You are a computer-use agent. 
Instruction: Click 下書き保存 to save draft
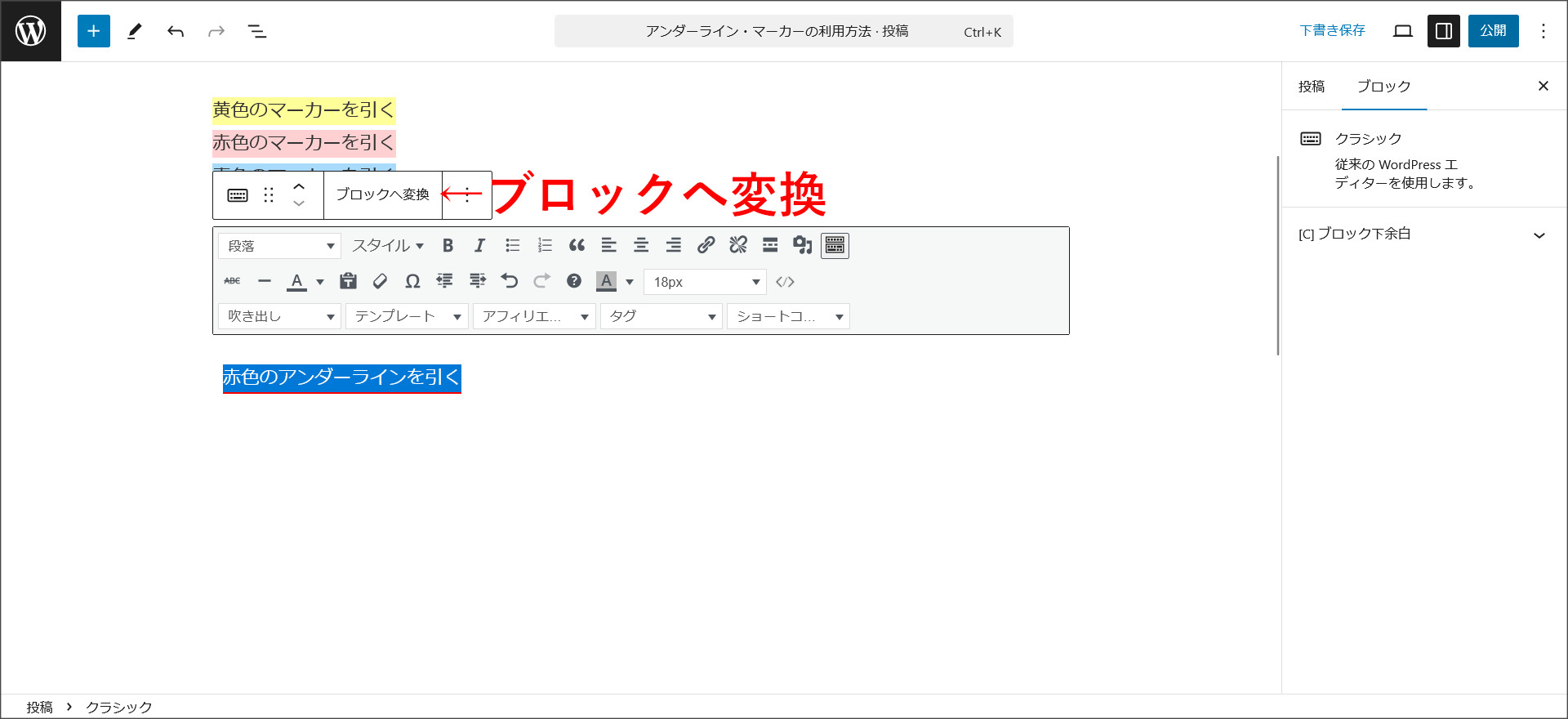pyautogui.click(x=1333, y=31)
